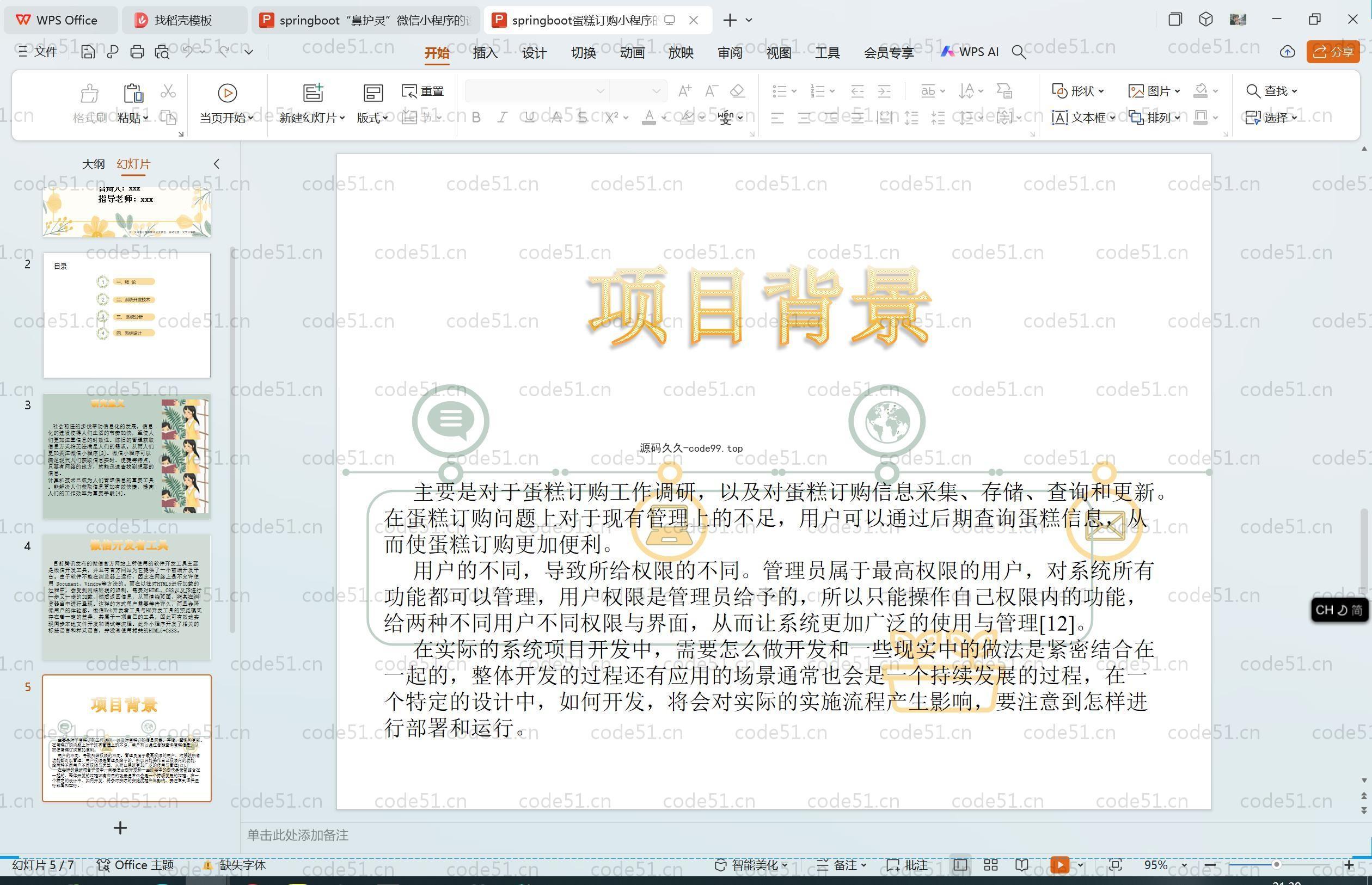Screen dimensions: 1372x885
Task: Click the Paste clipboard icon
Action: [x=133, y=93]
